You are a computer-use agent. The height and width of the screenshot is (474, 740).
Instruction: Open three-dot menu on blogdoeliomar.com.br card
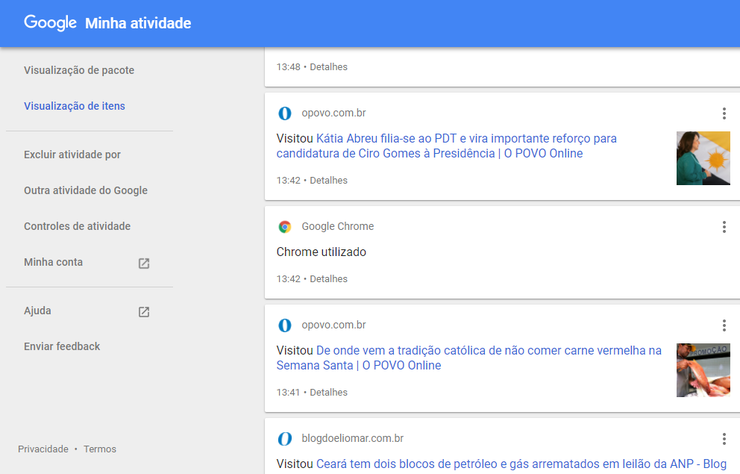tap(724, 439)
